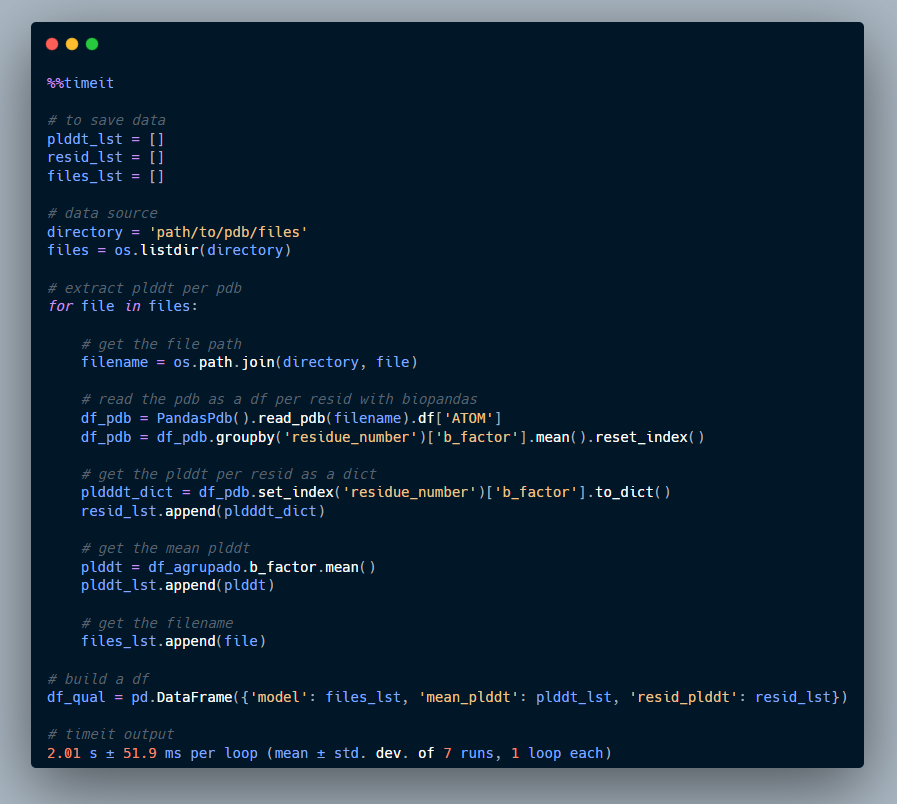The width and height of the screenshot is (897, 804).
Task: Click PandasPdb().read_pdb(filename) expression
Action: (283, 418)
